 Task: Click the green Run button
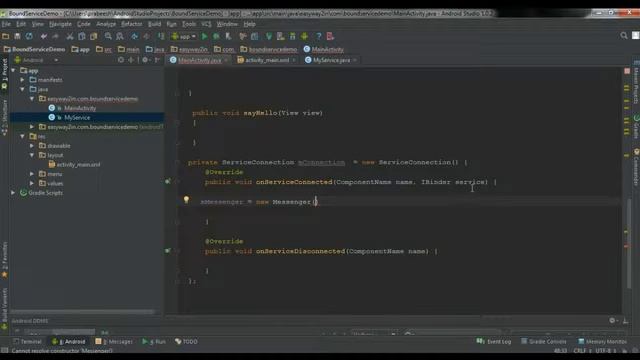point(204,36)
